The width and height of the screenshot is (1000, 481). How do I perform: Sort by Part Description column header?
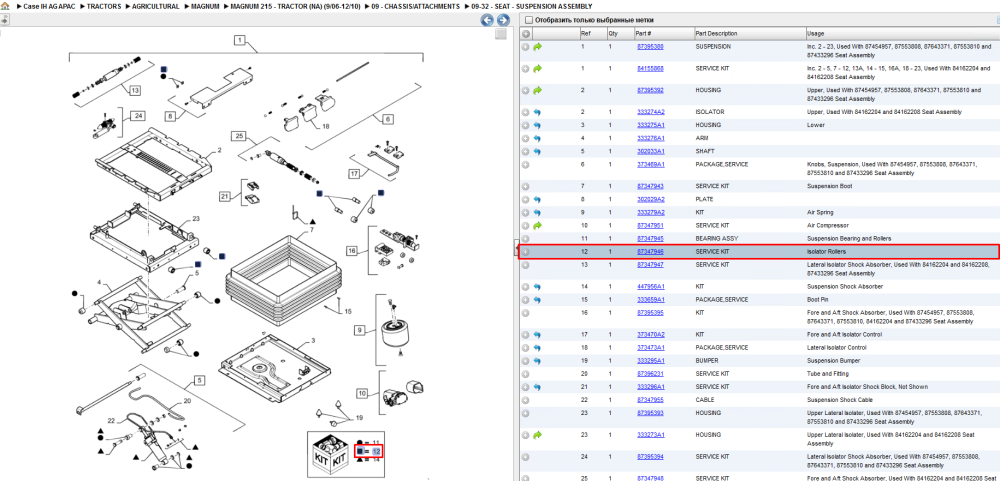pos(716,34)
